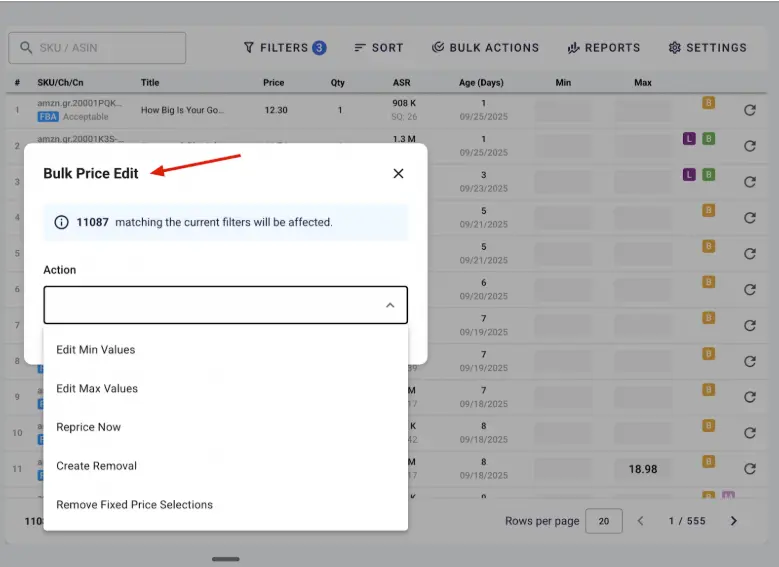This screenshot has height=567, width=779.
Task: Go to next page arrow
Action: 733,521
